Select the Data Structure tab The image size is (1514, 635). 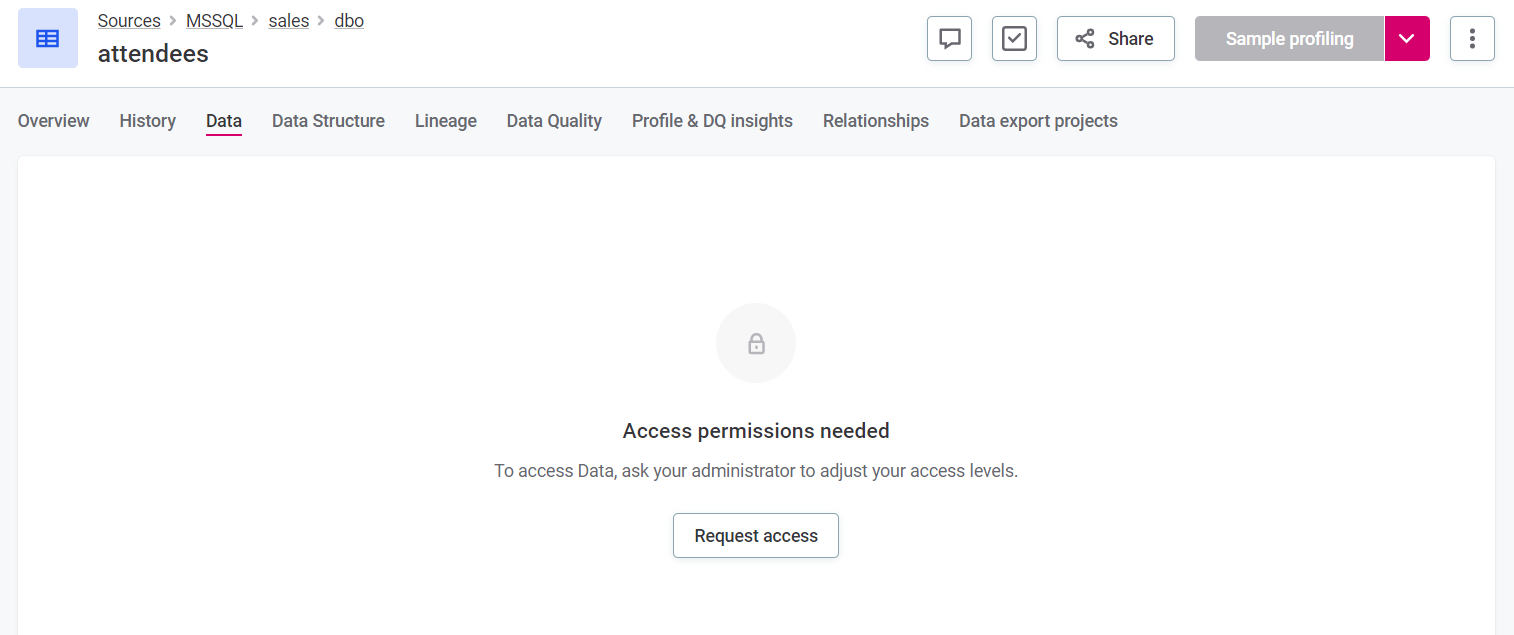[x=328, y=121]
